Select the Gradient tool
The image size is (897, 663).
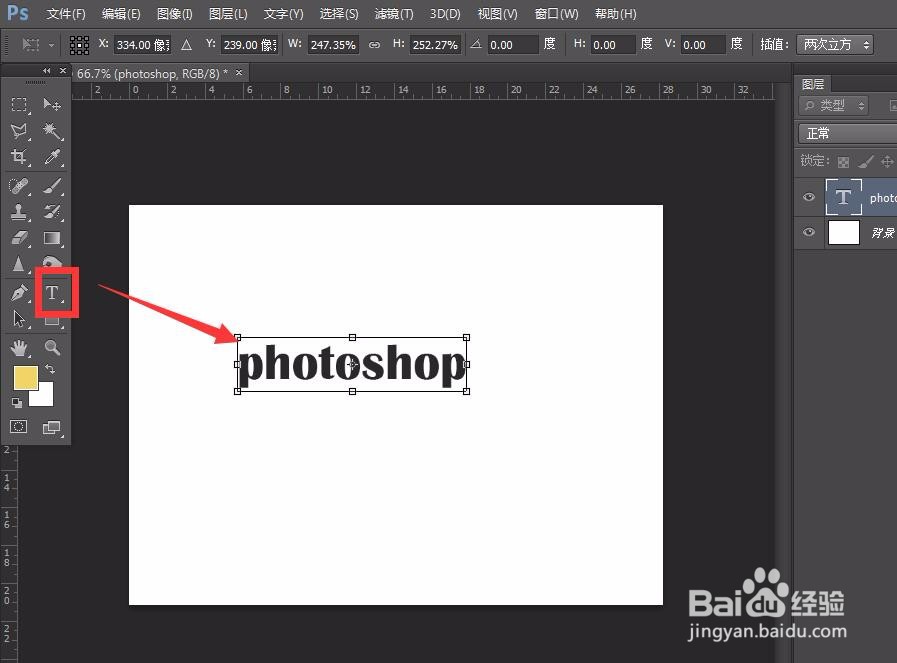tap(52, 237)
